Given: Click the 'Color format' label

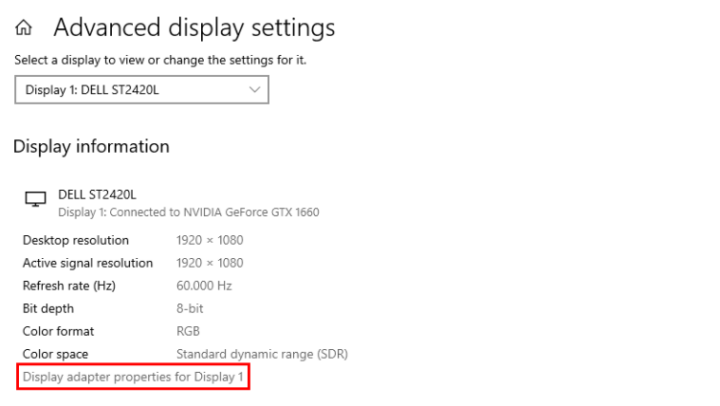Looking at the screenshot, I should coord(58,331).
